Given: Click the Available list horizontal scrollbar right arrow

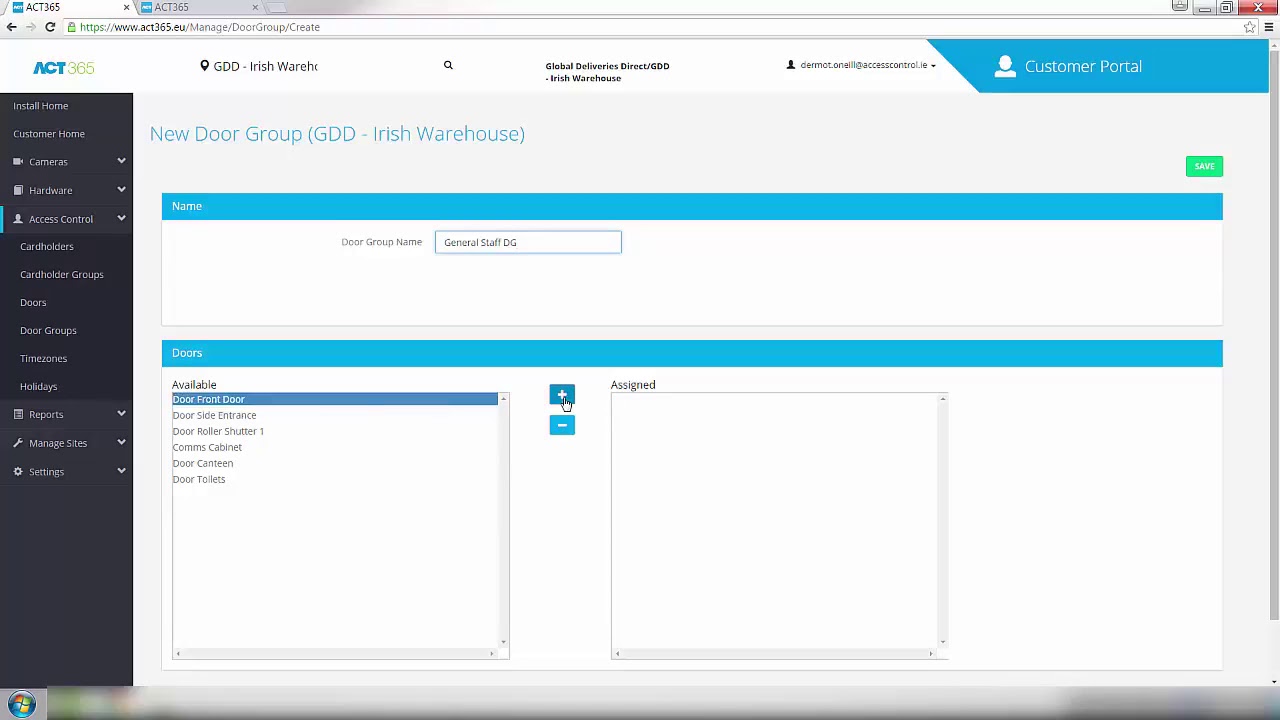Looking at the screenshot, I should coord(492,654).
